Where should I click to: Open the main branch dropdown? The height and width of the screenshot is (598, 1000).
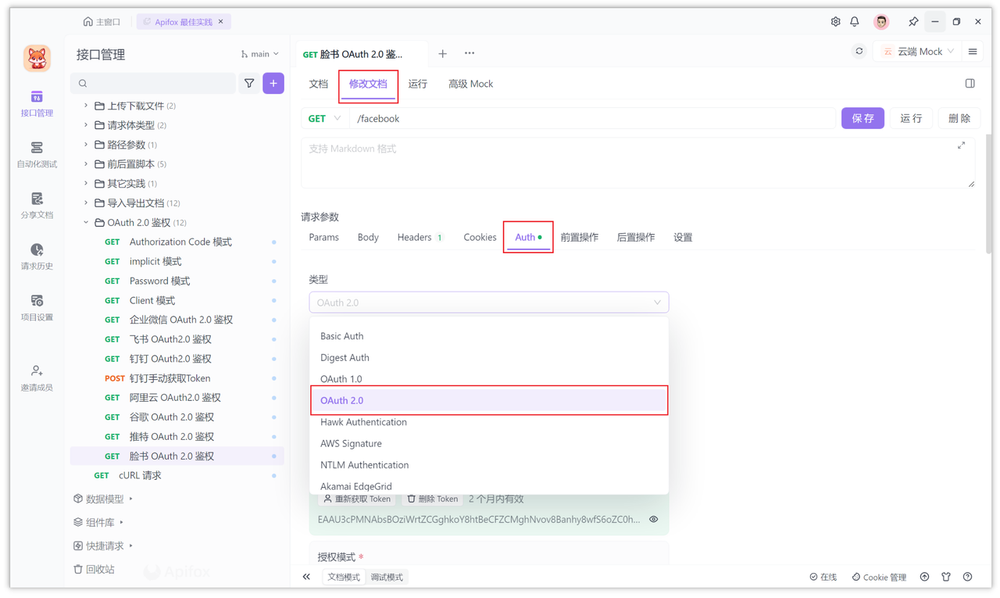pyautogui.click(x=259, y=53)
